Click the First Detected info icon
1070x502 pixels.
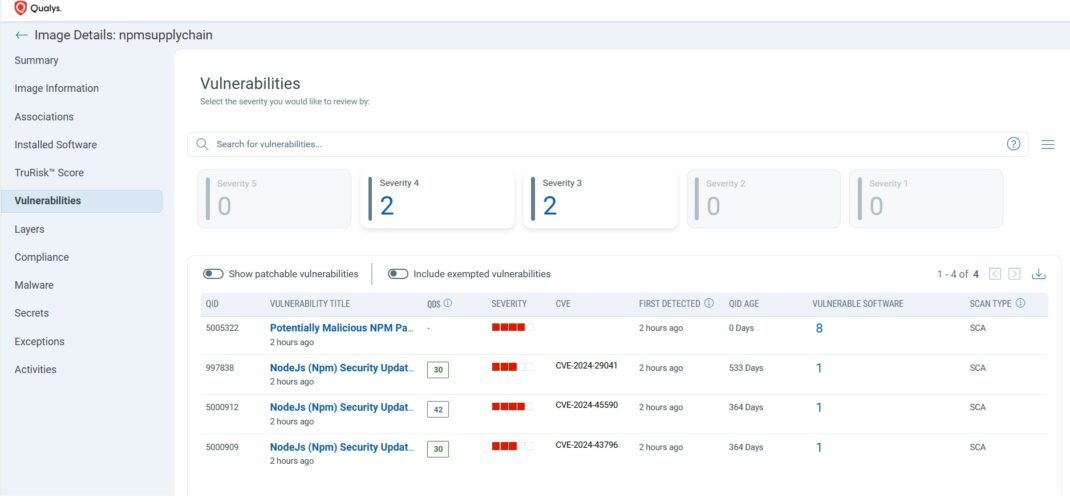[x=709, y=303]
